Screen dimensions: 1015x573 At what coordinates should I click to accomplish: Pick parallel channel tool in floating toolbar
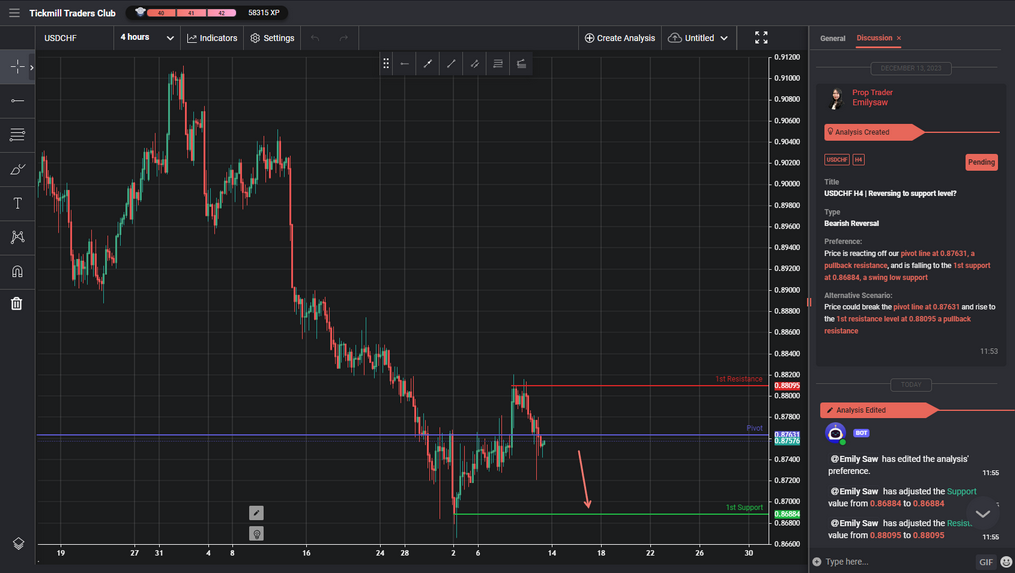tap(474, 63)
